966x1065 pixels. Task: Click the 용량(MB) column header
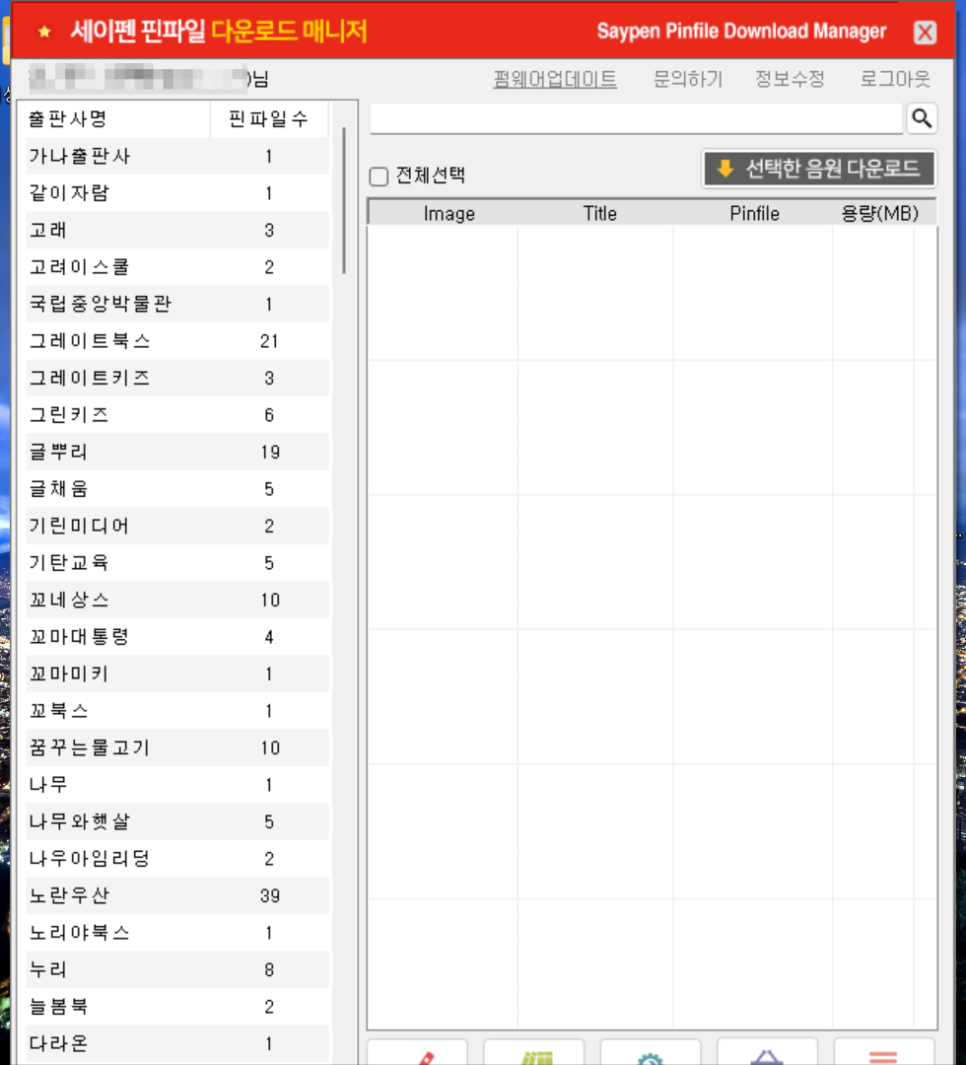click(x=880, y=213)
